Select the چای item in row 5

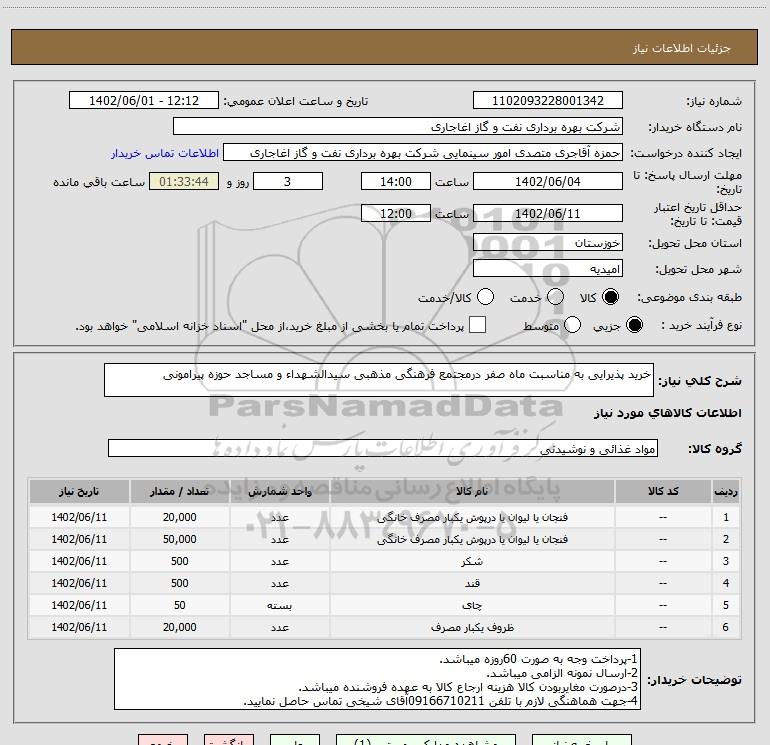(x=472, y=606)
